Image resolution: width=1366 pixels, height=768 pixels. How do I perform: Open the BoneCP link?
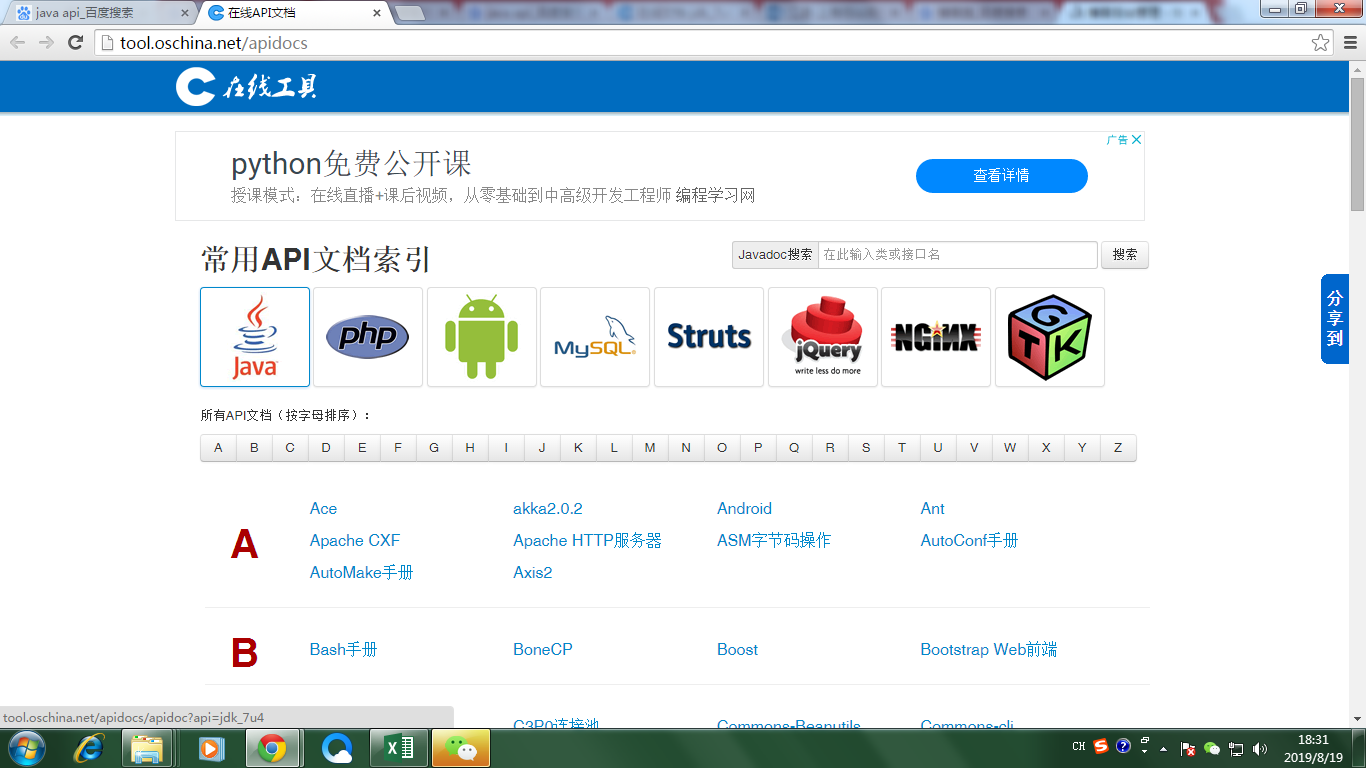tap(543, 649)
